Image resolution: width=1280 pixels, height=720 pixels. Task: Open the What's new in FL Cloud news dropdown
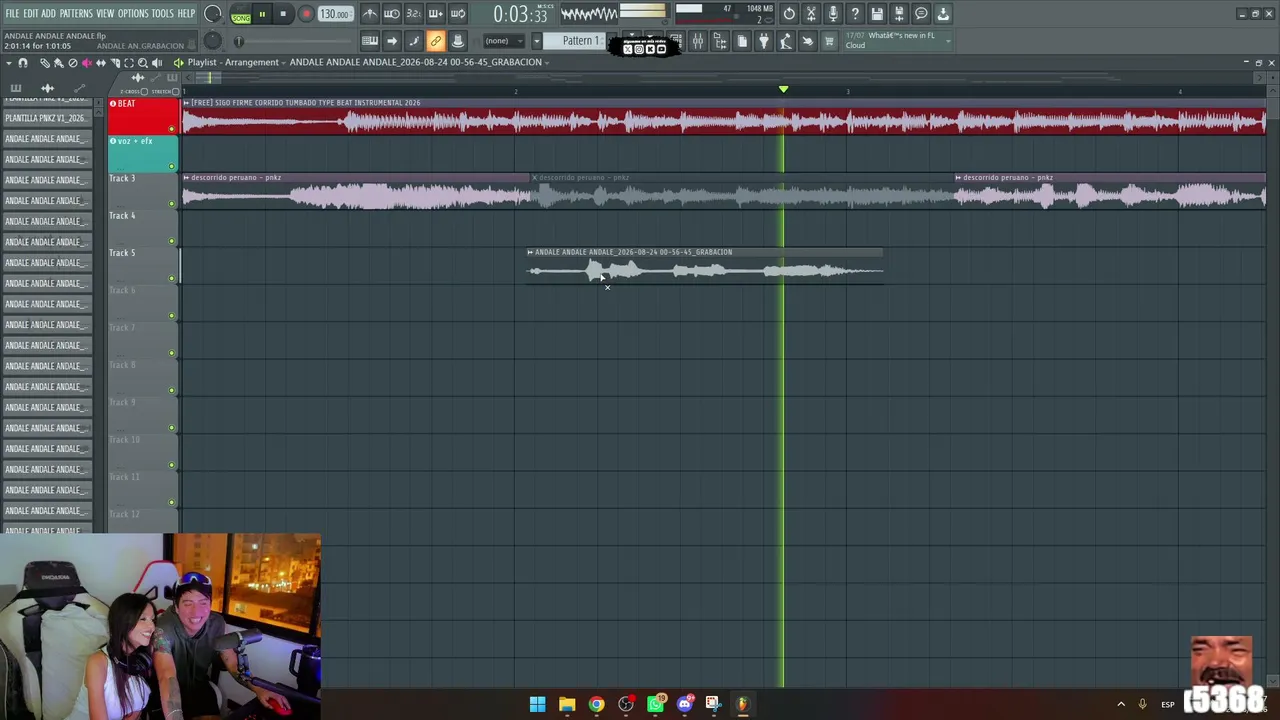click(x=897, y=40)
